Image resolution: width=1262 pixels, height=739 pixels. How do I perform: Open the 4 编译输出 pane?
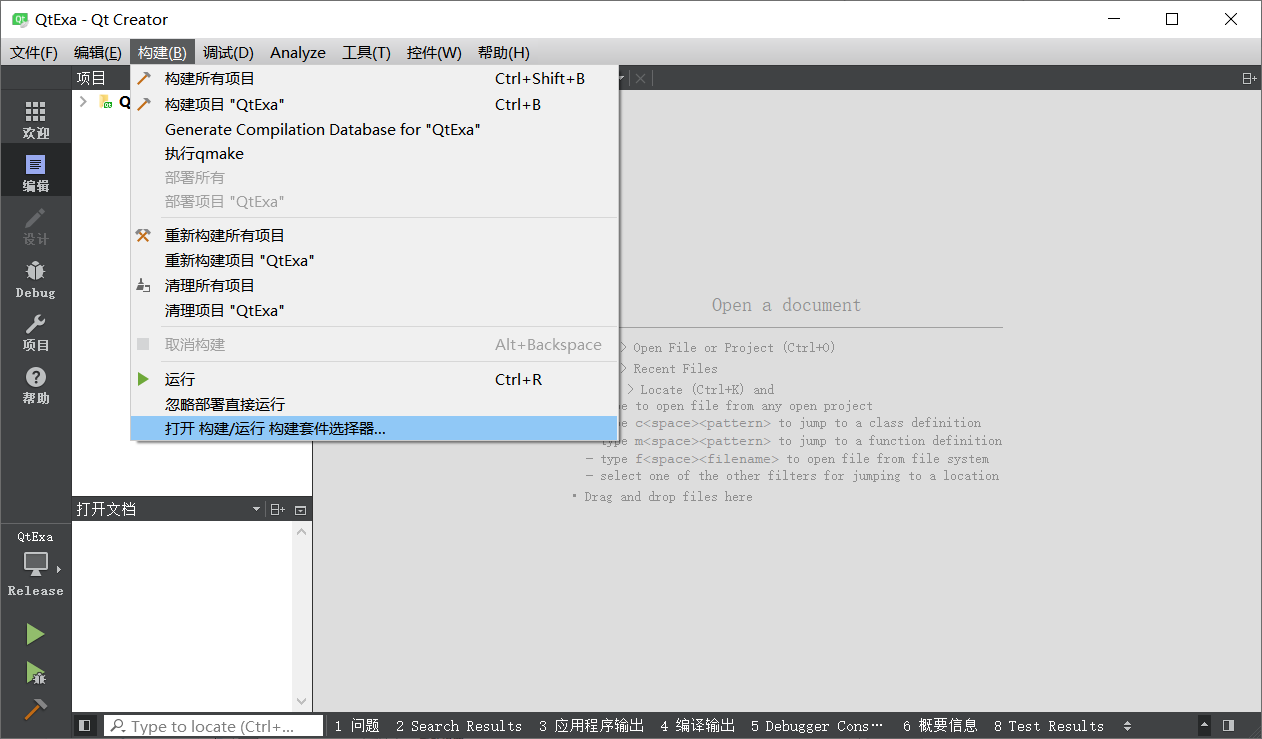[x=698, y=726]
